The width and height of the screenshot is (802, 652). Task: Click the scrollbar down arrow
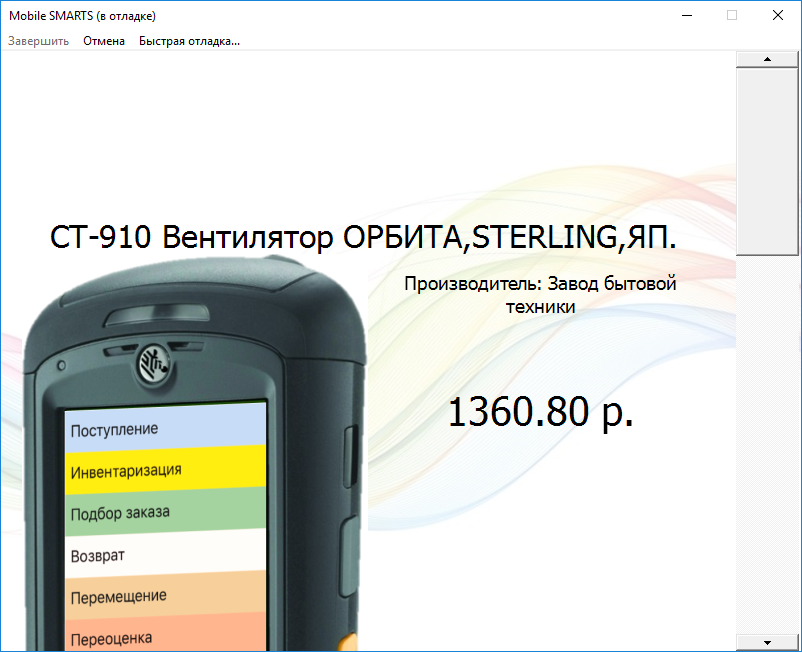coord(767,643)
